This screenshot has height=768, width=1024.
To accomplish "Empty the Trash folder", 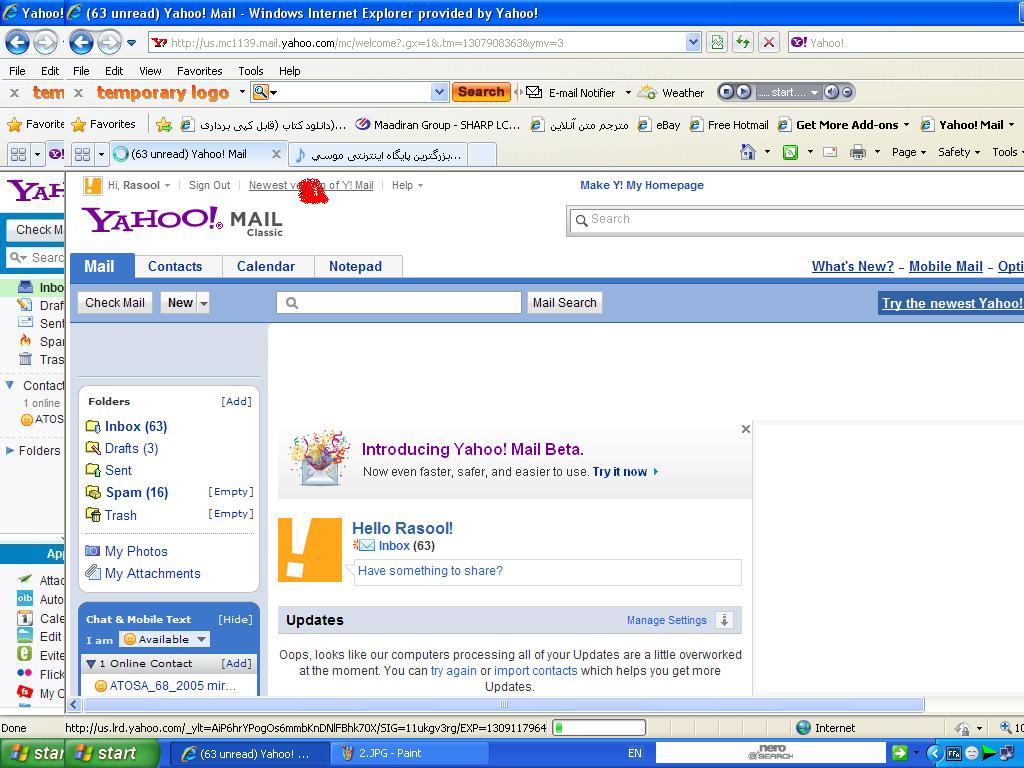I will click(231, 514).
